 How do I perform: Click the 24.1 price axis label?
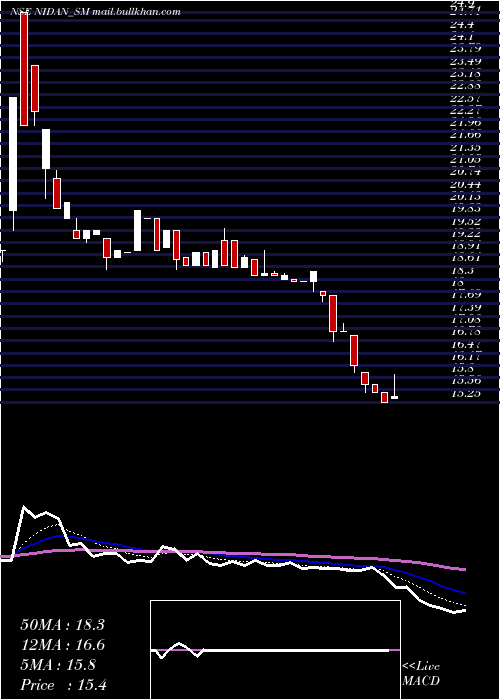point(462,37)
